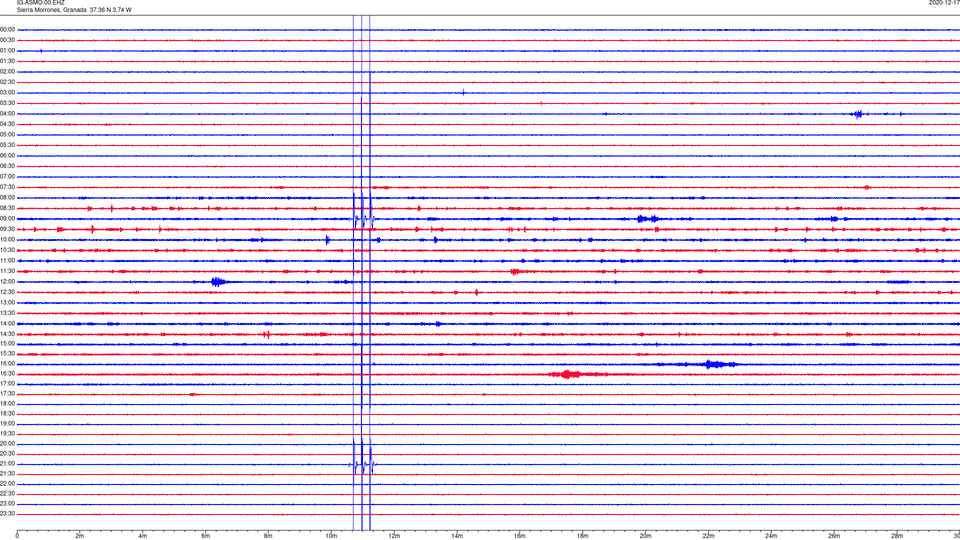Click the blue spike on the 03:00 trace
Image resolution: width=960 pixels, height=540 pixels.
(x=463, y=92)
